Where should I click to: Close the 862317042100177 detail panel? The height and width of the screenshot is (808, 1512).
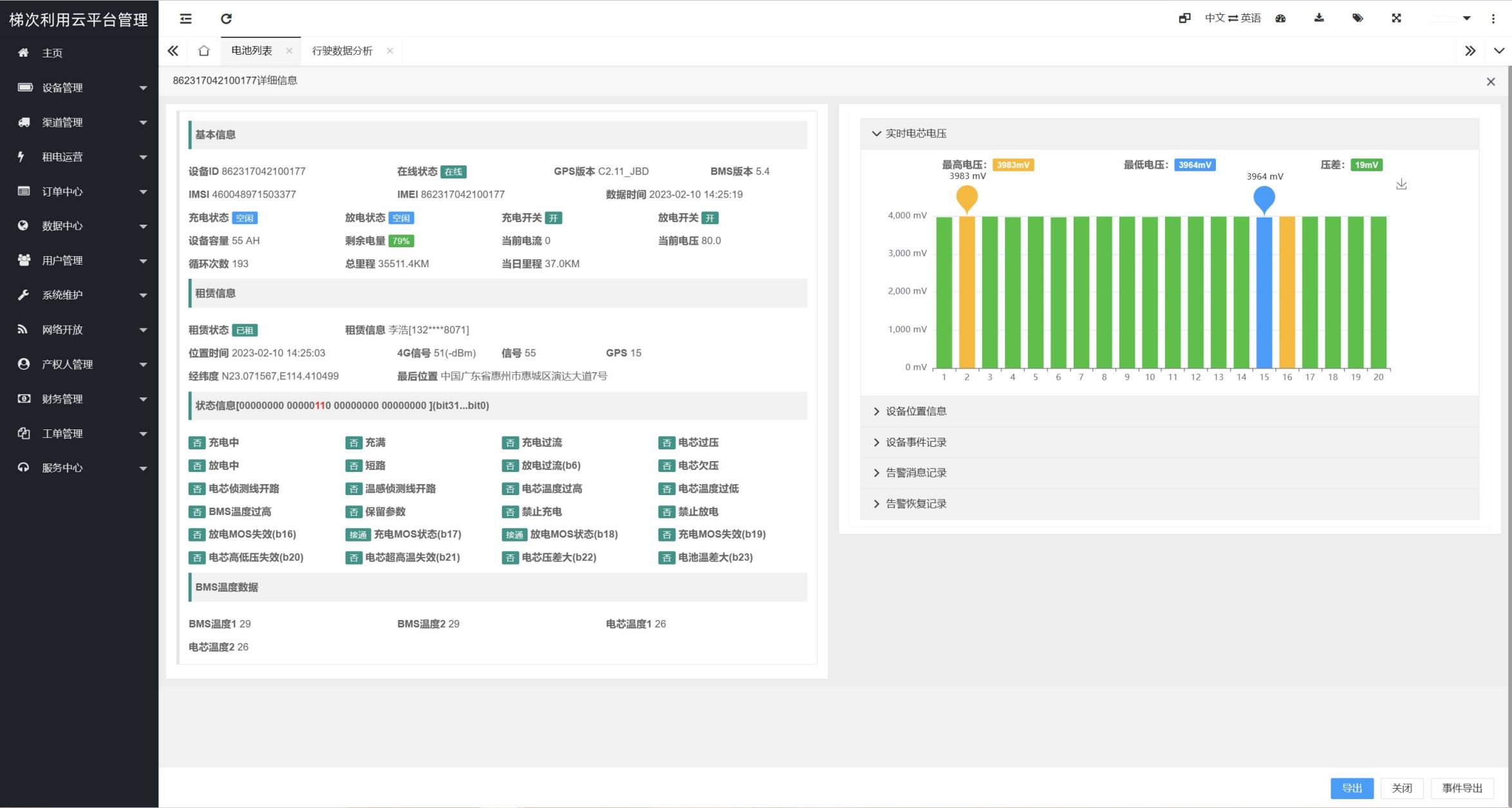click(1491, 82)
